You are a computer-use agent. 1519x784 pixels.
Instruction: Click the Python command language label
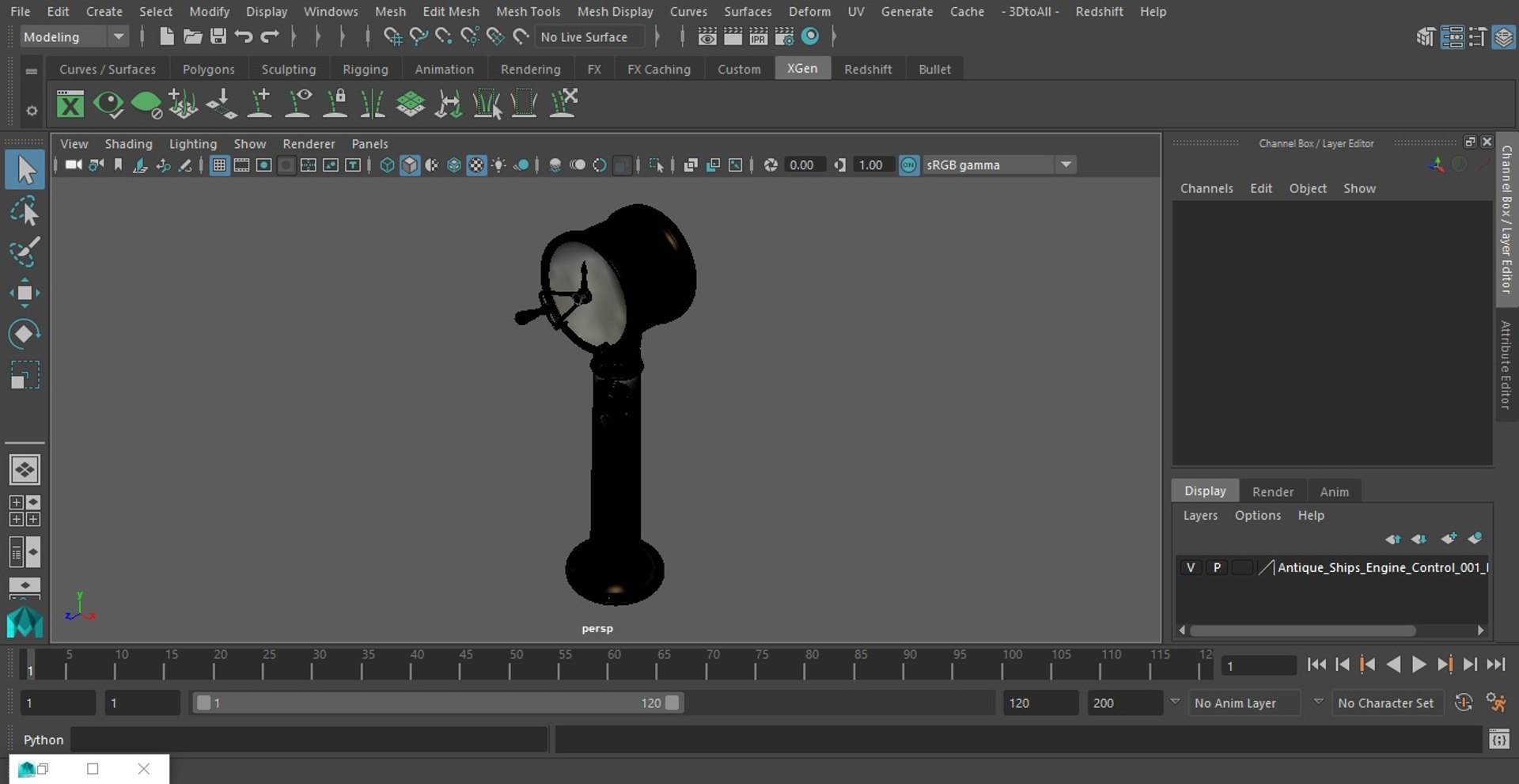pos(43,740)
